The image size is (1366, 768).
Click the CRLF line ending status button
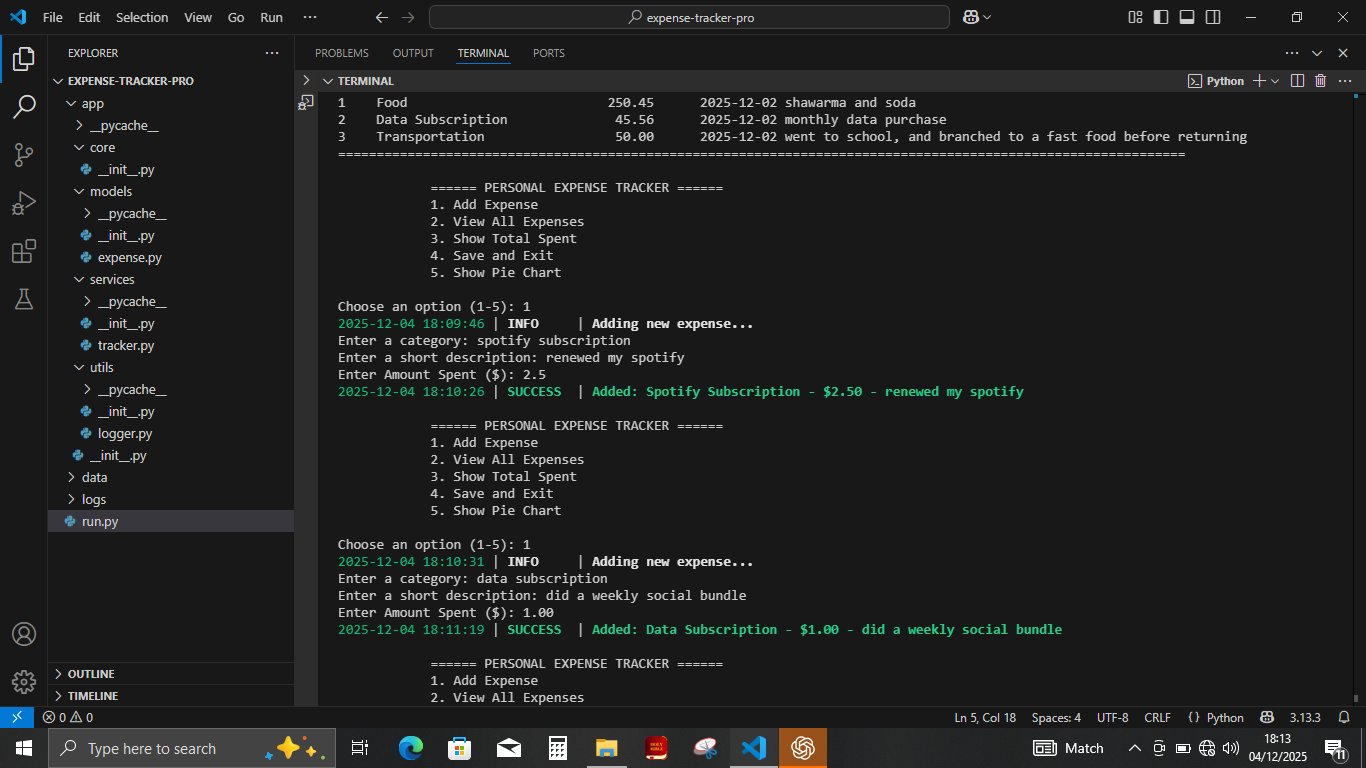coord(1157,717)
